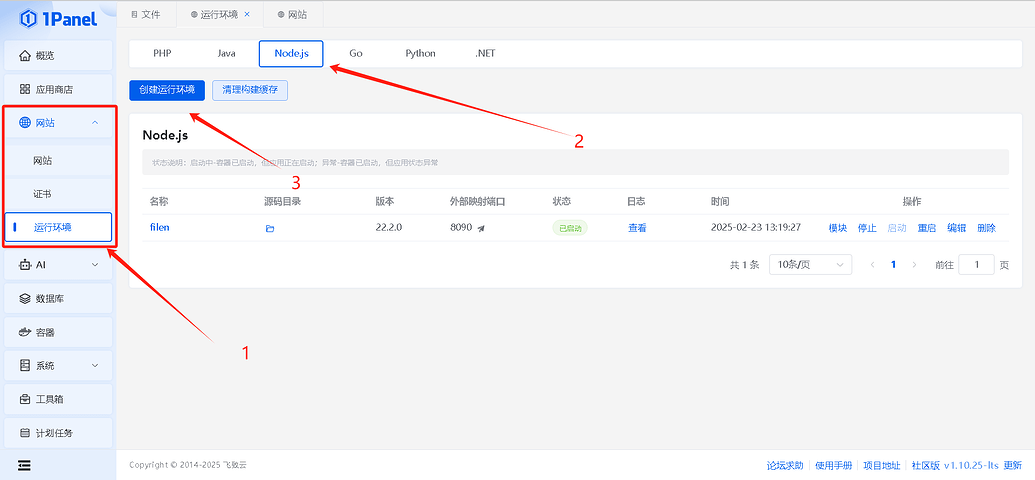Collapse the sidebar with the menu icon

(24, 465)
